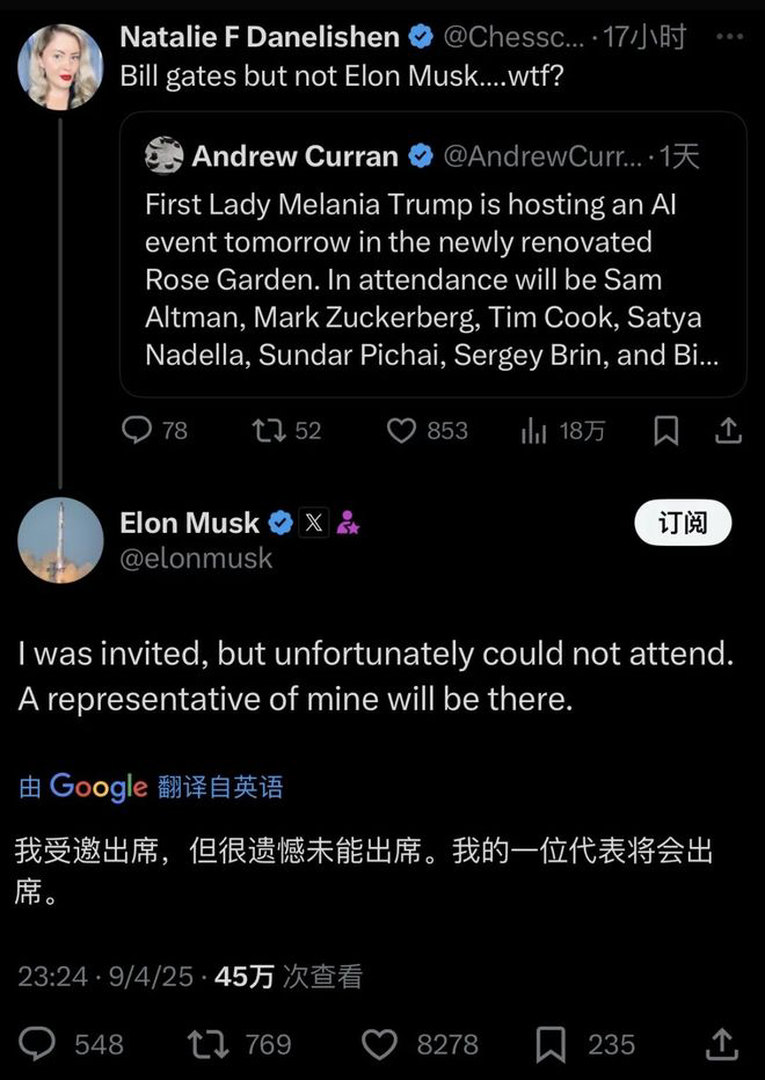The image size is (765, 1080).
Task: Share Elon Musk's post
Action: pos(722,1043)
